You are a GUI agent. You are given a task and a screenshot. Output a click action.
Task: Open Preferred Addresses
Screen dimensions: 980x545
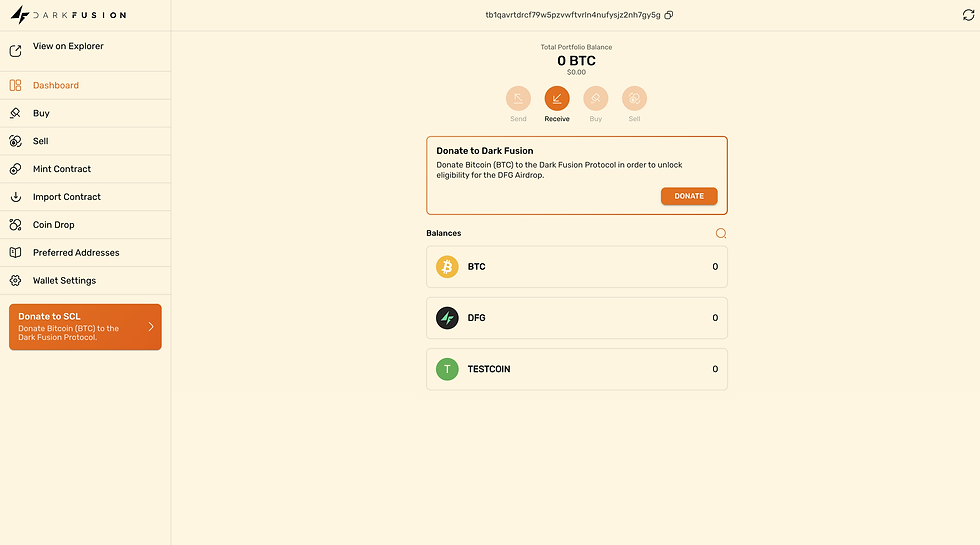[x=76, y=253]
